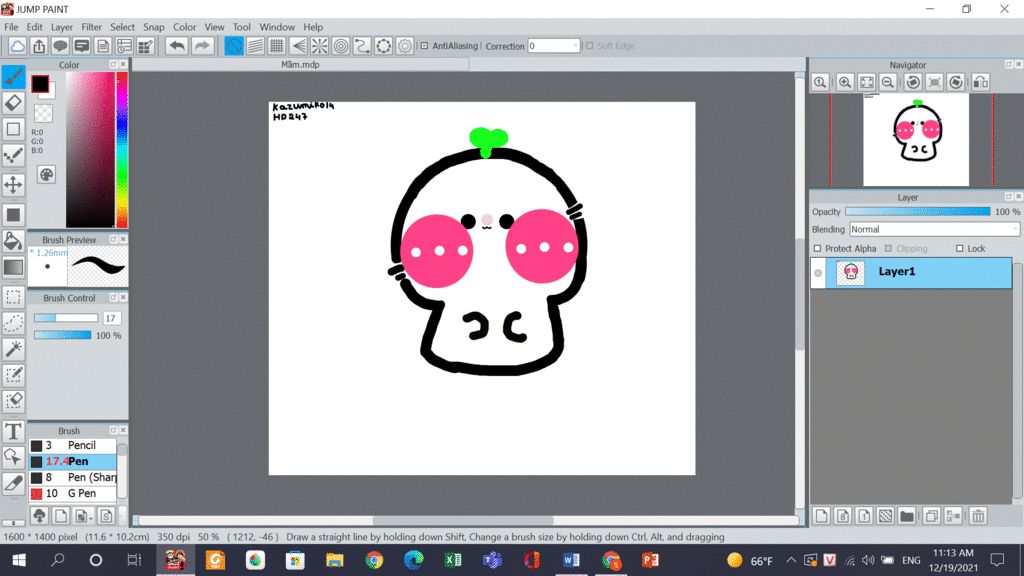Pick the Eyedropper tool
This screenshot has height=576, width=1024.
pyautogui.click(x=13, y=483)
